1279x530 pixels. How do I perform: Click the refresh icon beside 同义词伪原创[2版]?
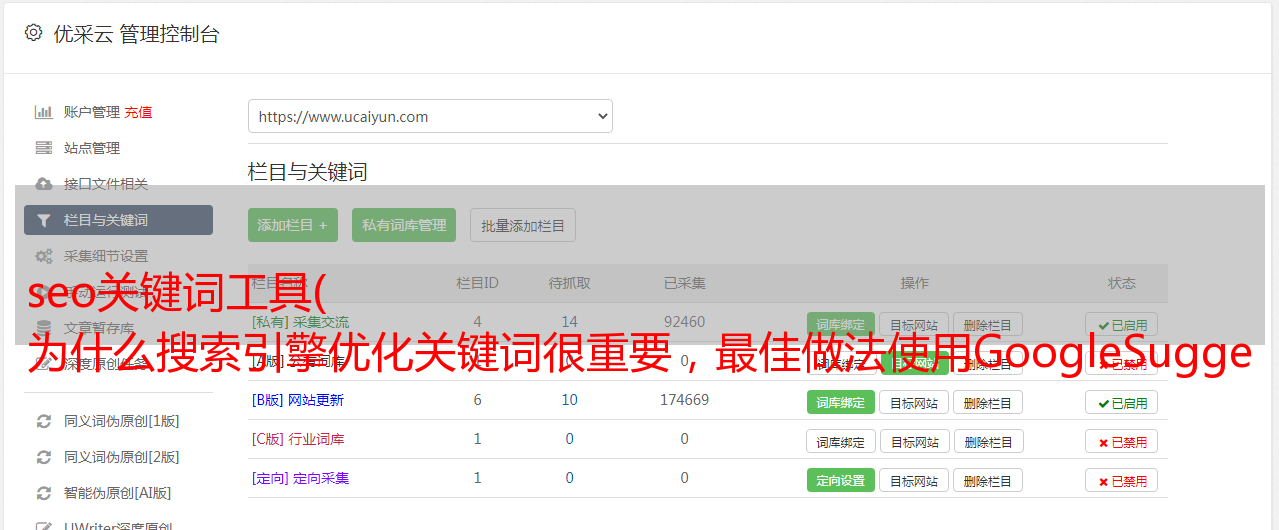pyautogui.click(x=43, y=457)
